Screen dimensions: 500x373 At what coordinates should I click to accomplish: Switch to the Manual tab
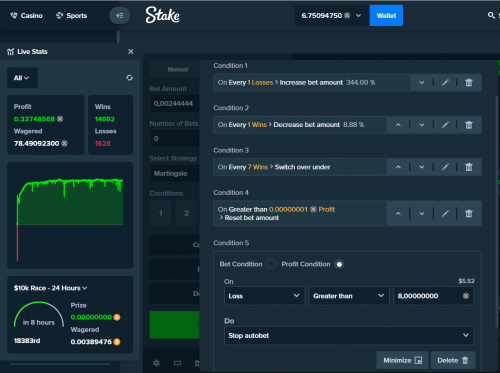pyautogui.click(x=178, y=69)
